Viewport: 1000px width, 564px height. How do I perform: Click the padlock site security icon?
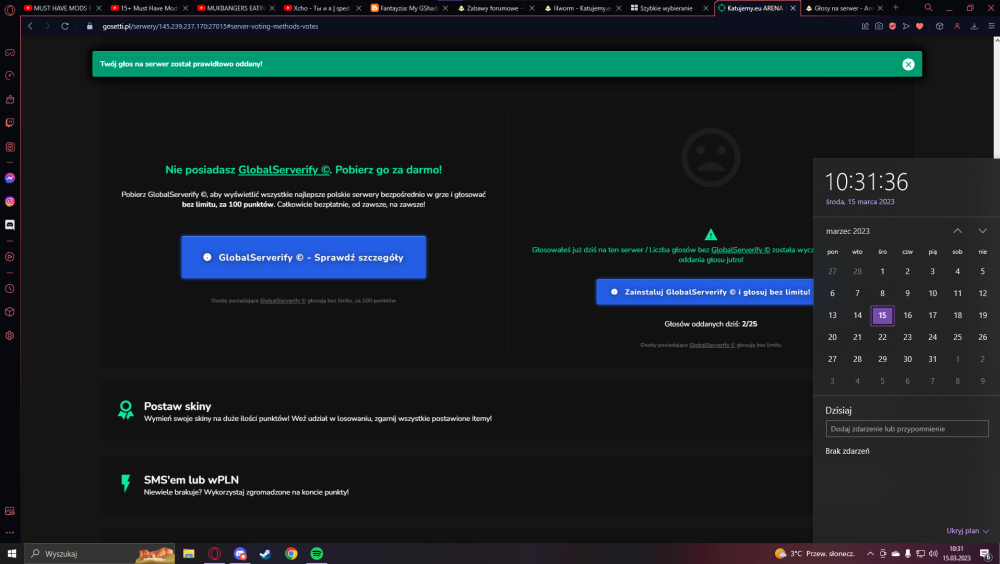coord(89,26)
